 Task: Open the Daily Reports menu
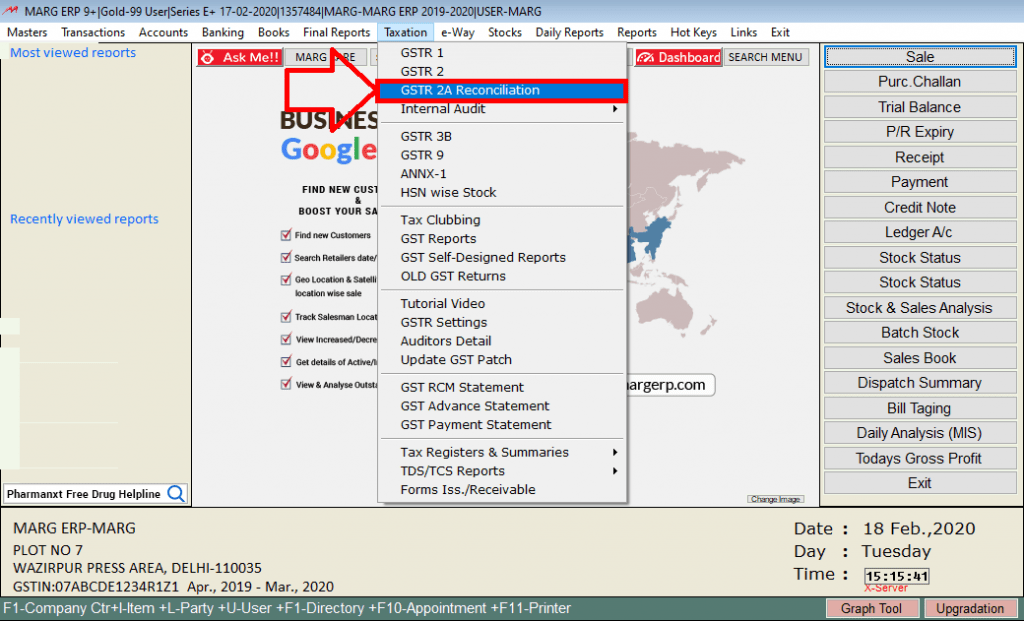click(569, 32)
